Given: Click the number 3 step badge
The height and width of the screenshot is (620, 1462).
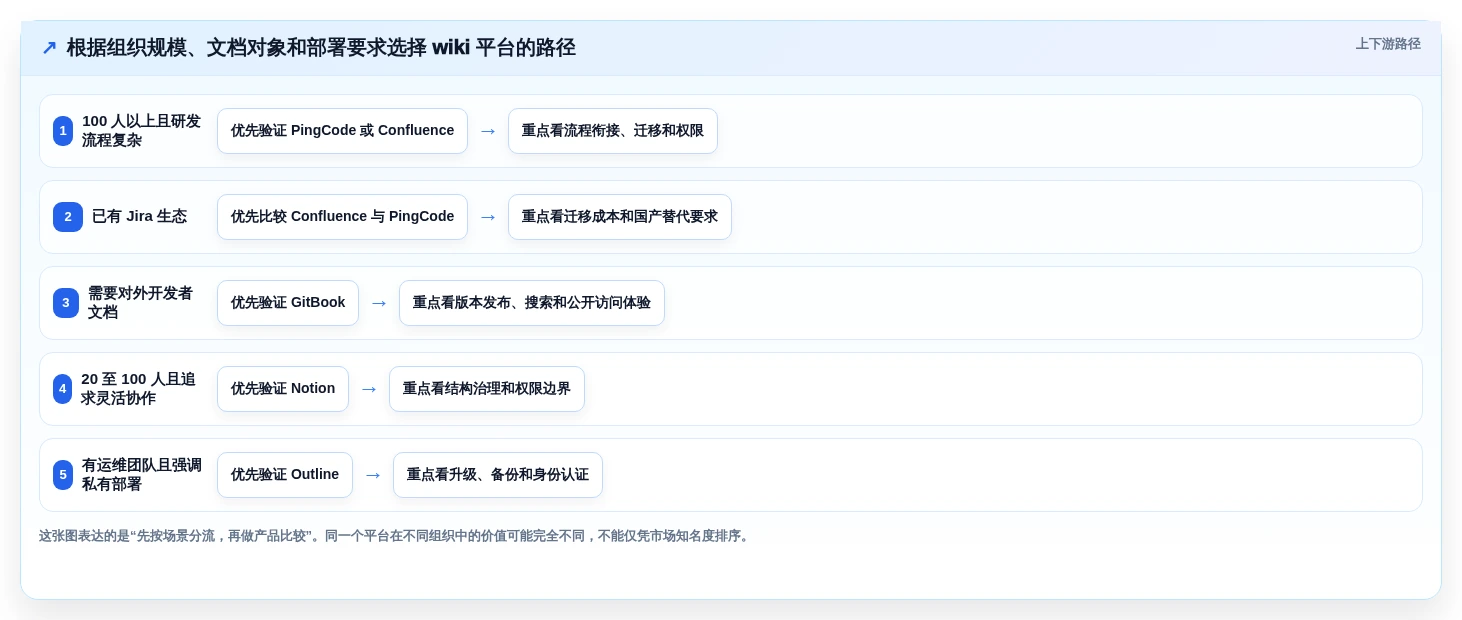Looking at the screenshot, I should coord(66,303).
